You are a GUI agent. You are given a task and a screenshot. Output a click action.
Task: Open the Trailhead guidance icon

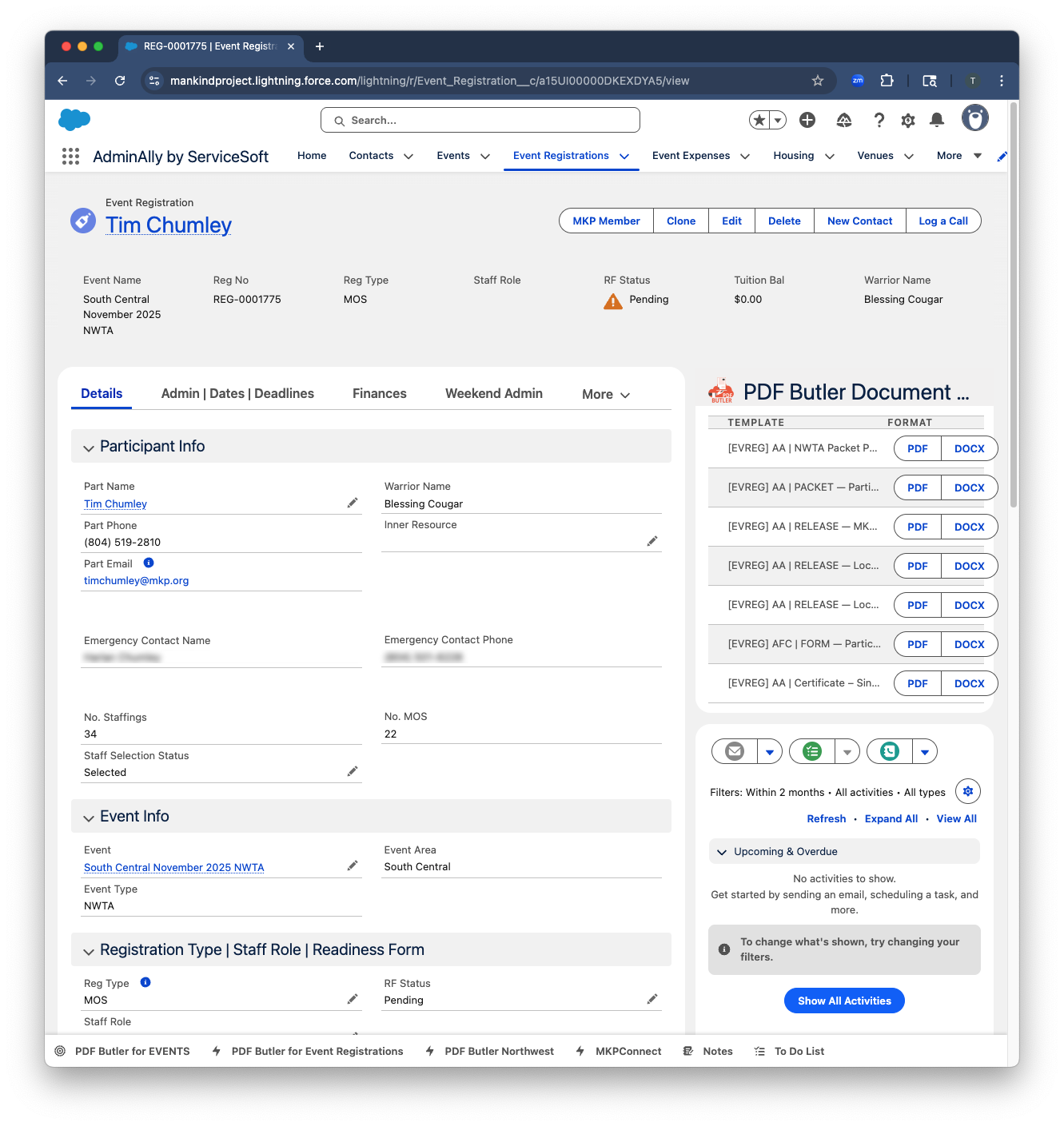tap(844, 120)
